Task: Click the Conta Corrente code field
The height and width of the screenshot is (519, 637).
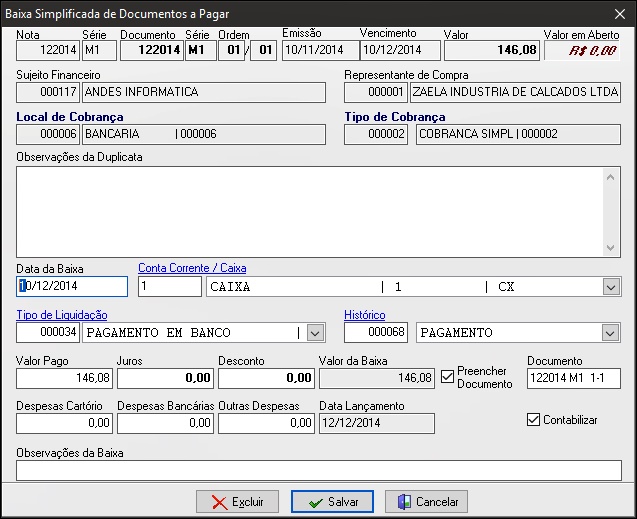Action: click(170, 286)
